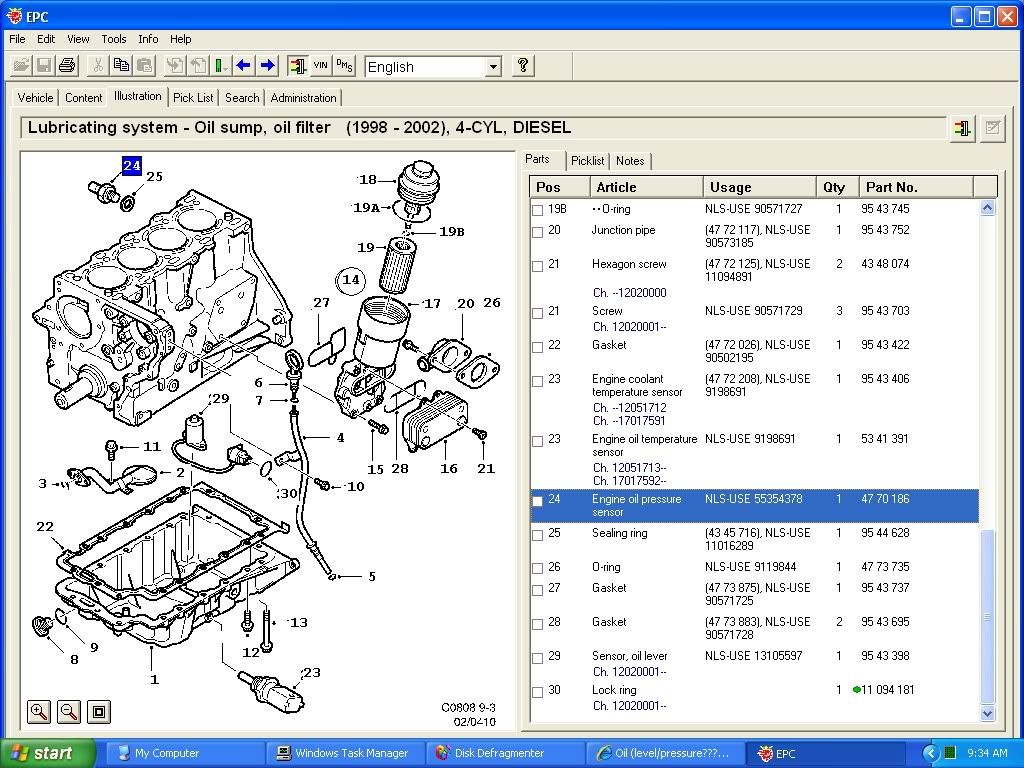
Task: Click the Paste toolbar icon
Action: click(x=144, y=66)
